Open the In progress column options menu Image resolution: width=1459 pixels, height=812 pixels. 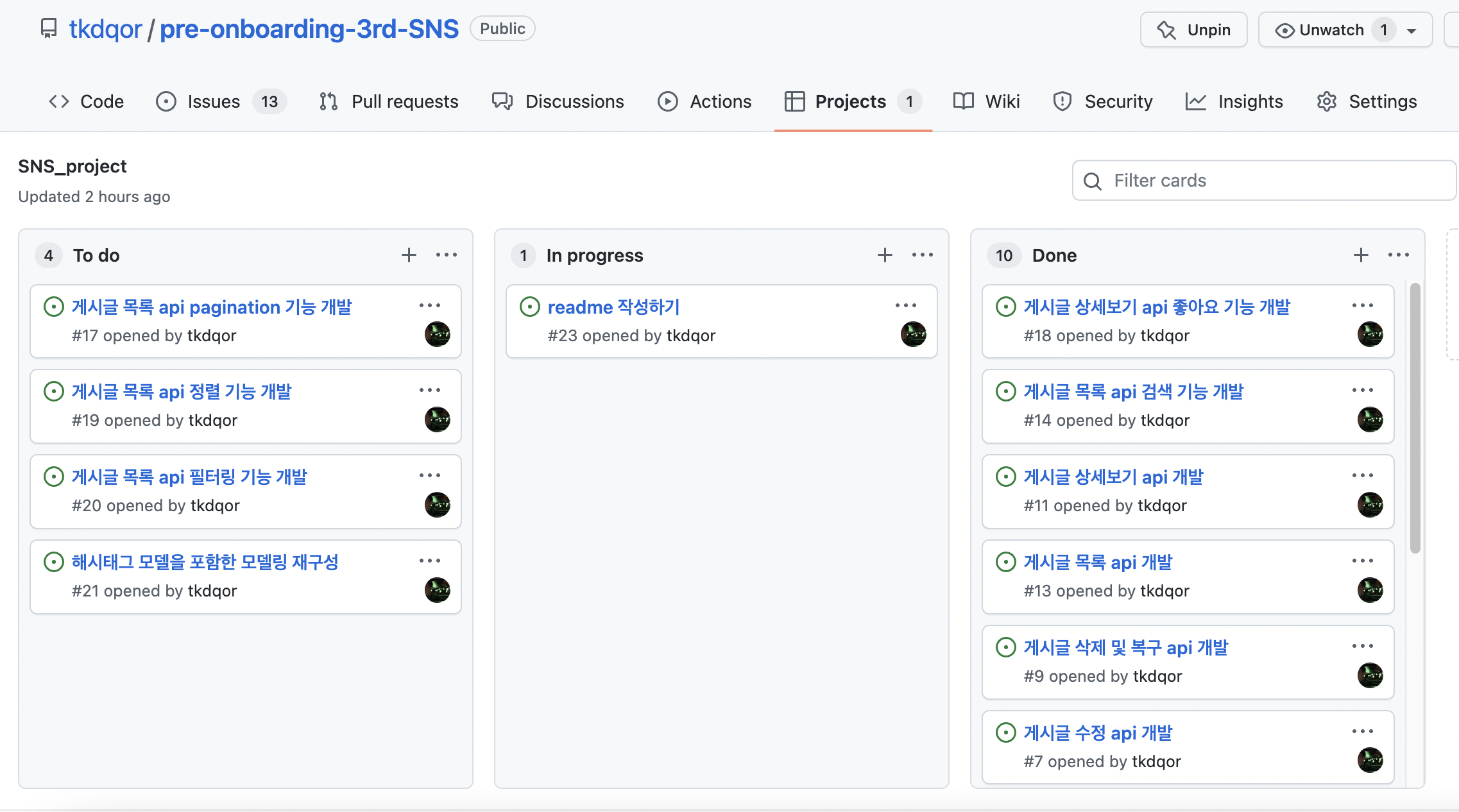tap(923, 255)
